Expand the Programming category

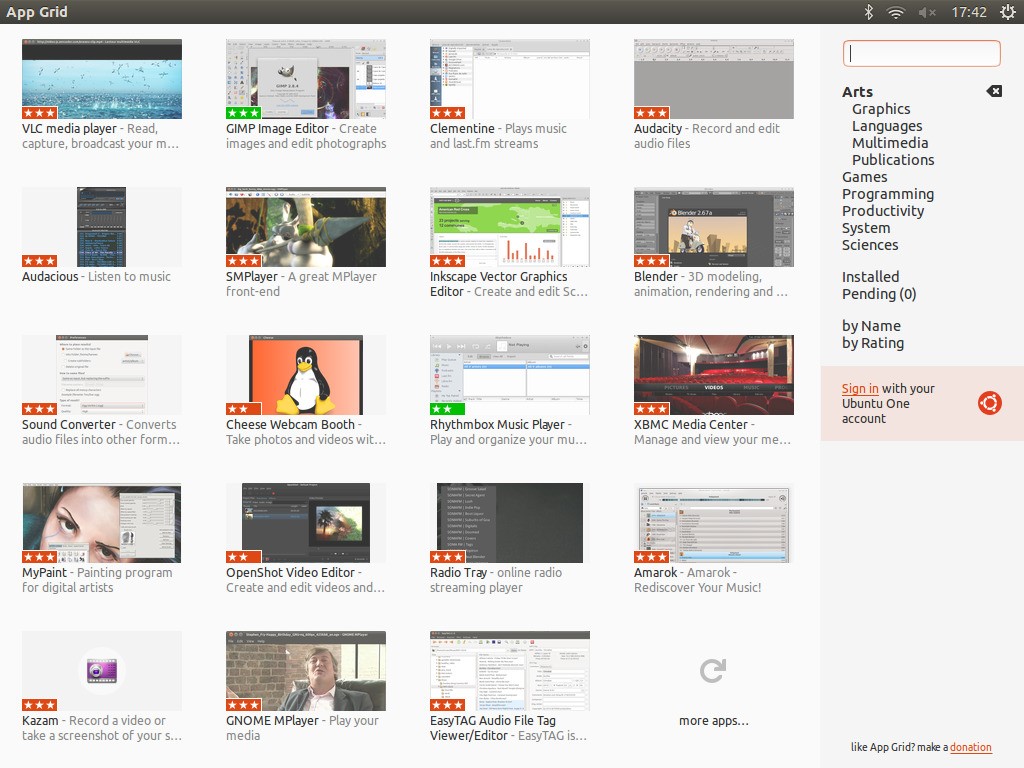[x=888, y=194]
